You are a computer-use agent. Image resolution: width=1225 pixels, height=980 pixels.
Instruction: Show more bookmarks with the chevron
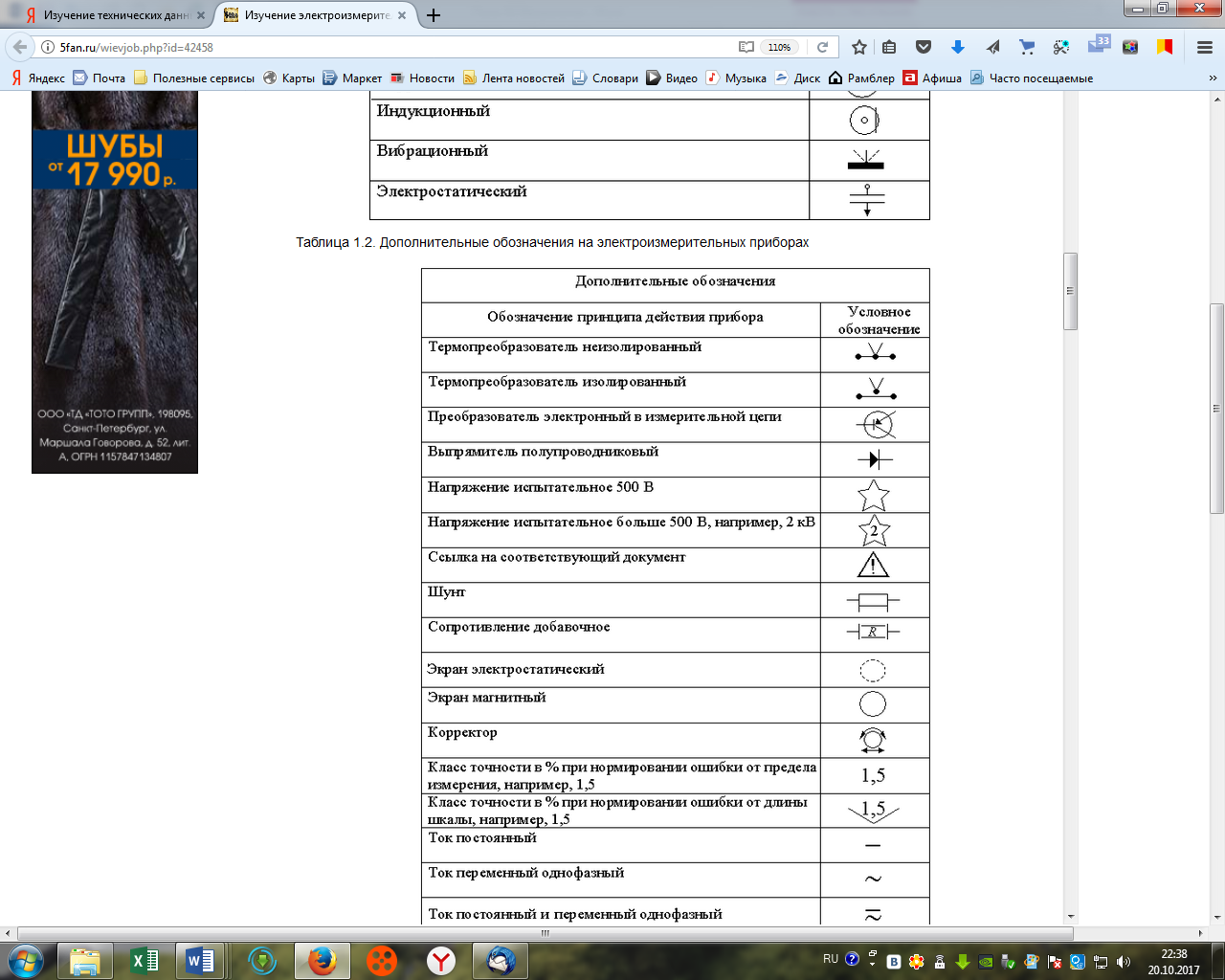1214,78
